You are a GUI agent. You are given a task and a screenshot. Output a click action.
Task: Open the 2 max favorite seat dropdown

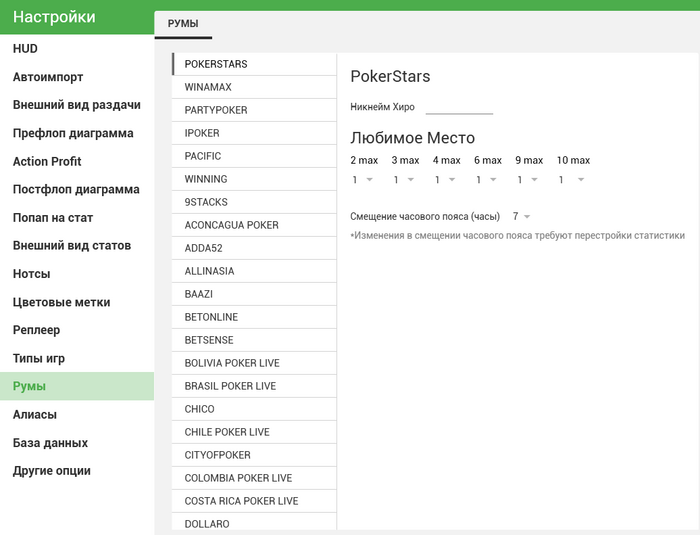tap(362, 180)
